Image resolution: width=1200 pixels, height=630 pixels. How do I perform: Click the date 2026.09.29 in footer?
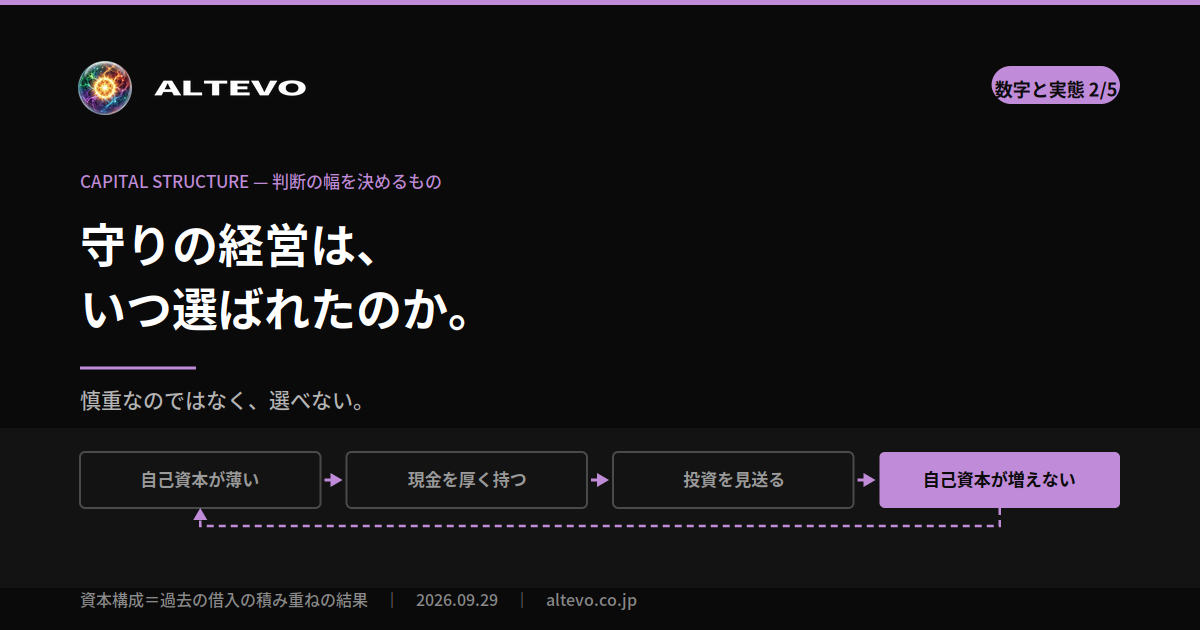(x=457, y=600)
